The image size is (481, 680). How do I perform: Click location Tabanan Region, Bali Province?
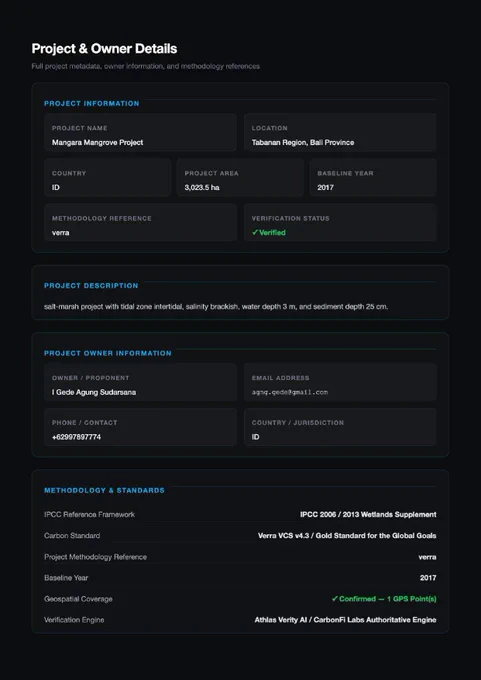point(303,142)
